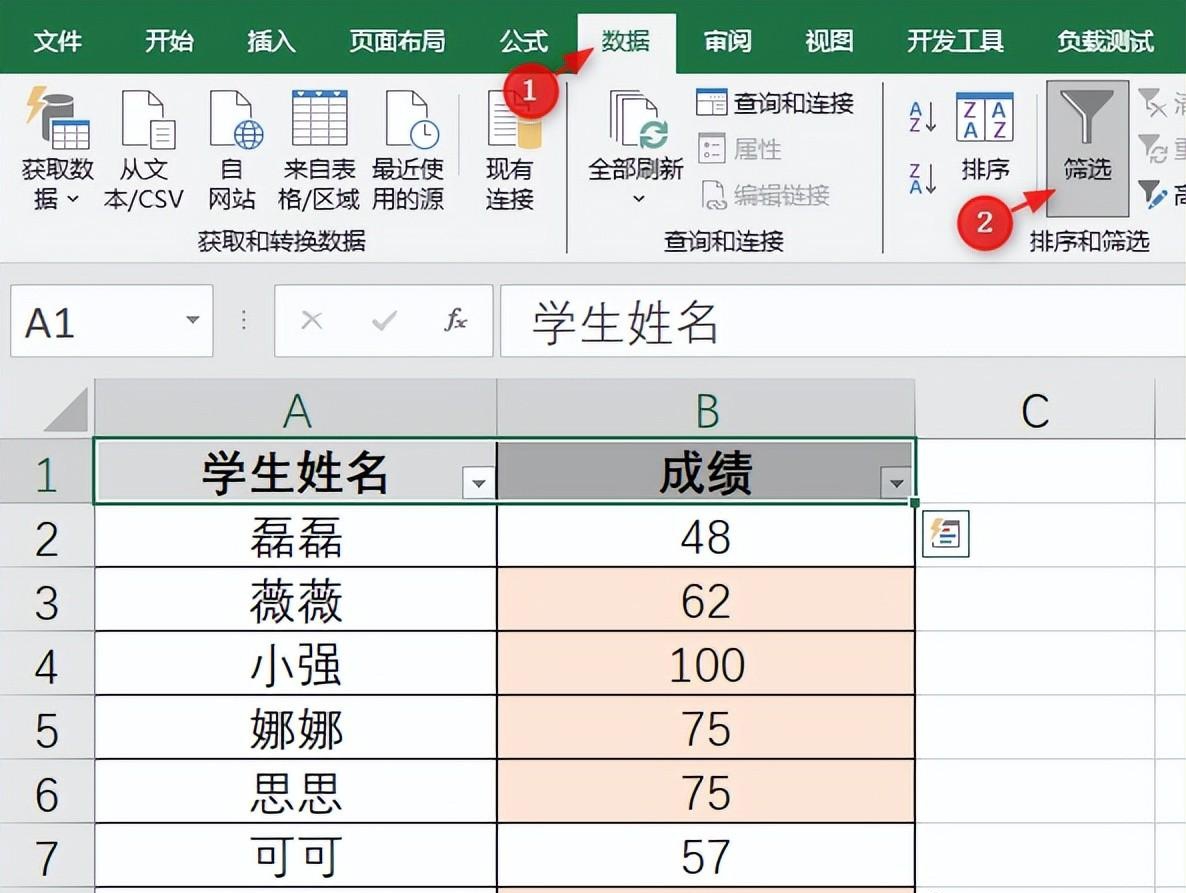Image resolution: width=1186 pixels, height=893 pixels.
Task: Switch to the 视图 (View) tab
Action: (829, 41)
